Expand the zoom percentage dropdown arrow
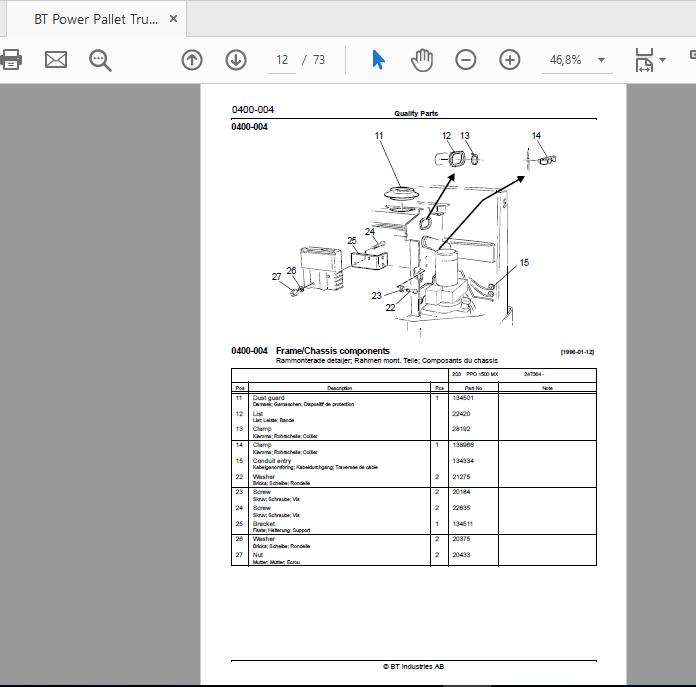This screenshot has width=696, height=687. [x=601, y=60]
